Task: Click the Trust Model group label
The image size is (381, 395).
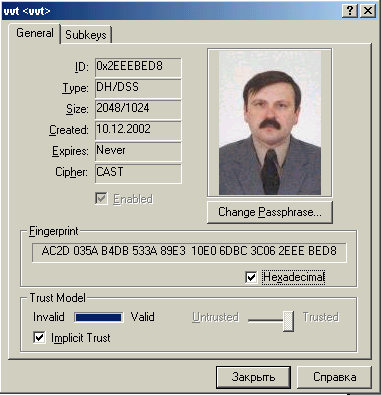Action: coord(58,298)
